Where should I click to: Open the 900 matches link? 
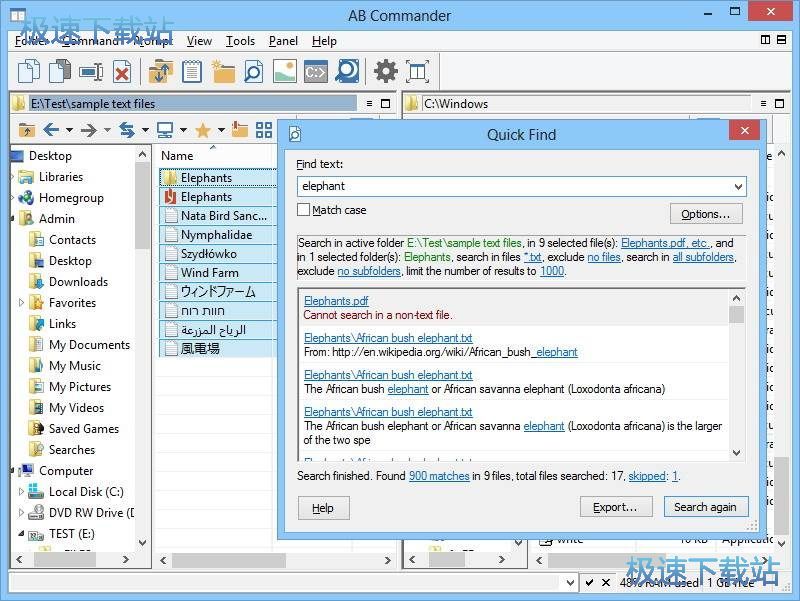438,476
